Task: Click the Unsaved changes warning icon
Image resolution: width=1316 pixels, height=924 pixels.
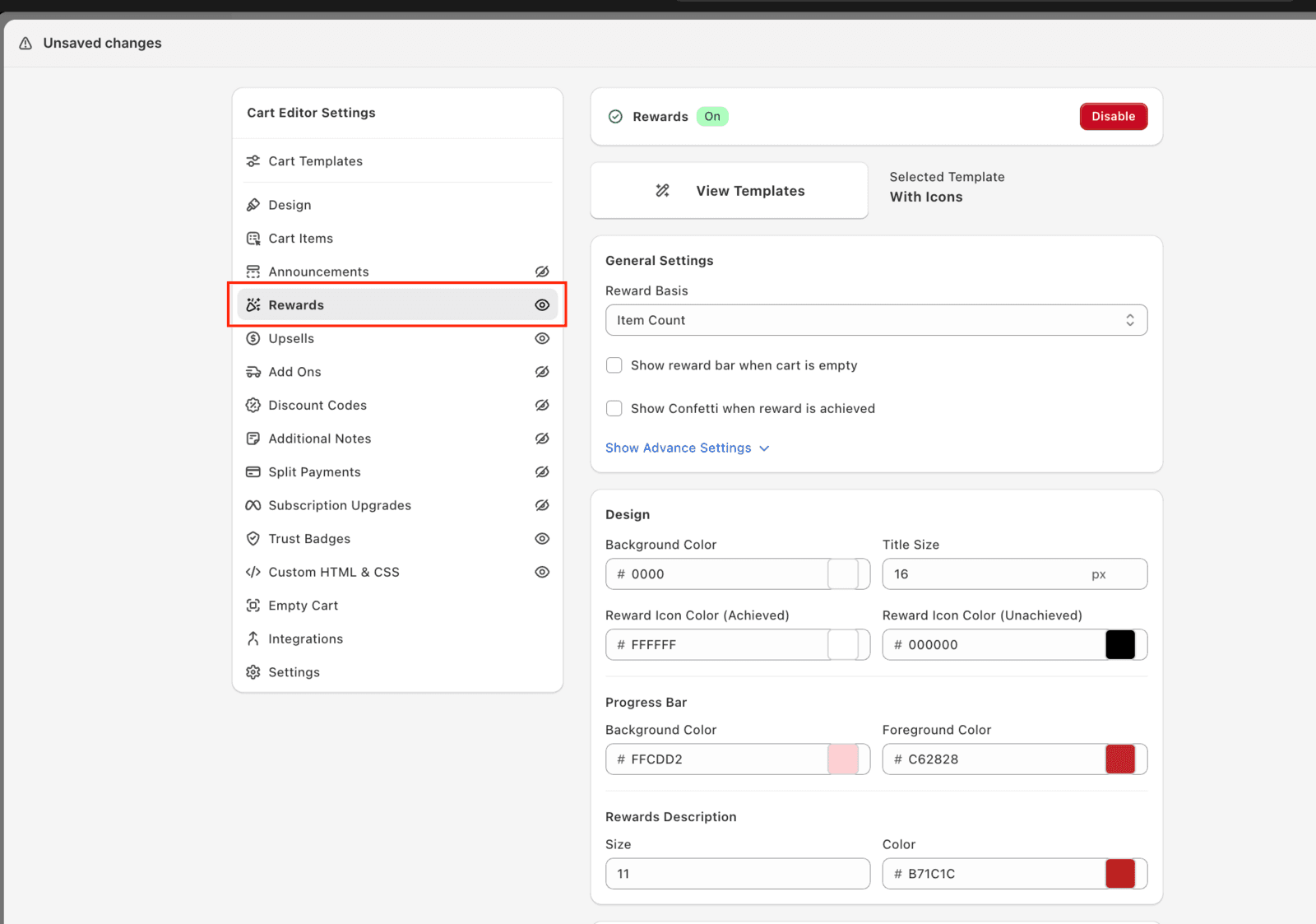Action: [25, 43]
